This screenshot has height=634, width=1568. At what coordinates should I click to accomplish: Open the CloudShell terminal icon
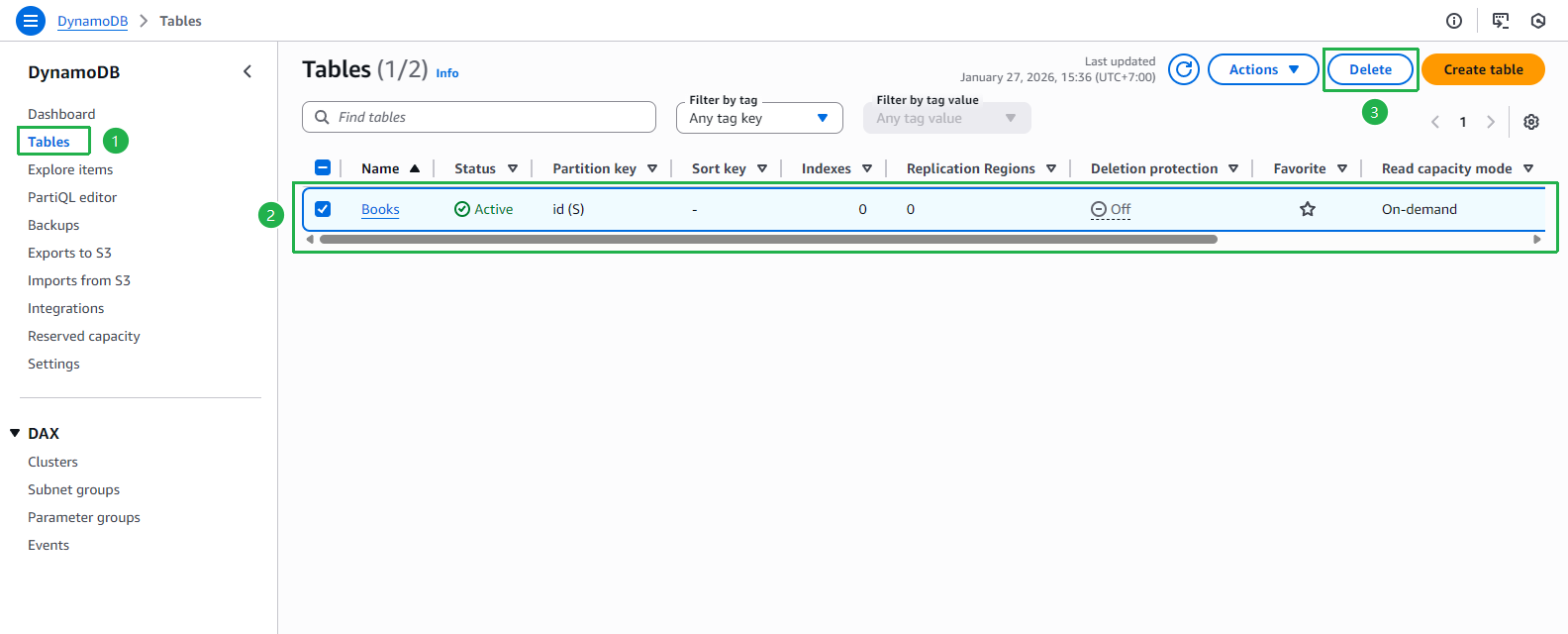1501,21
